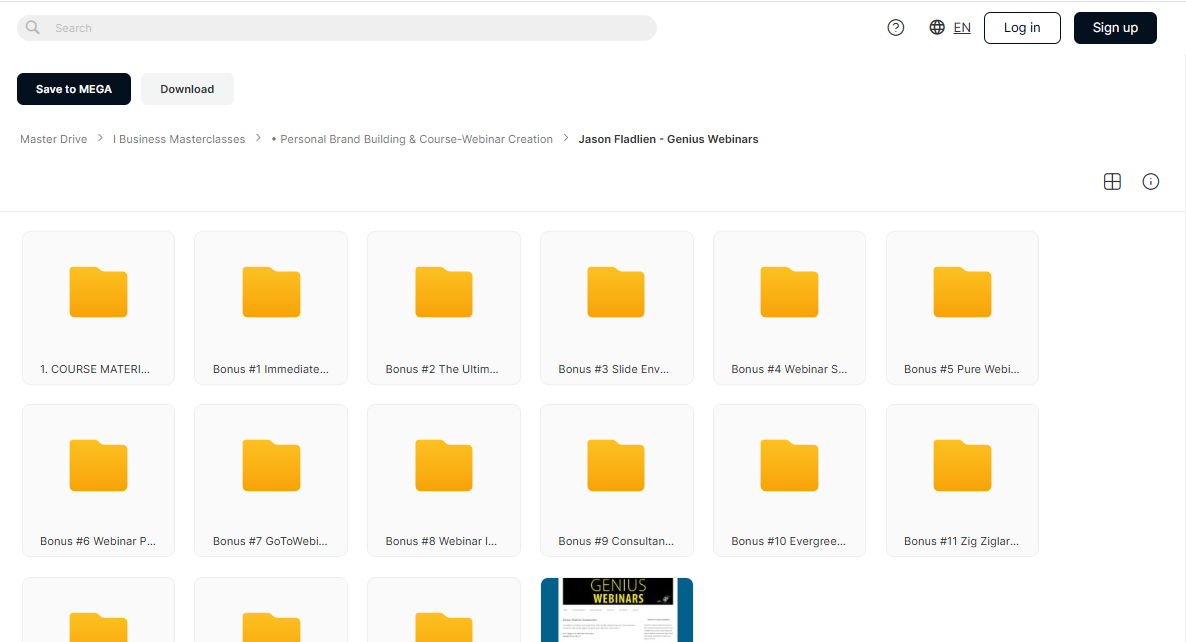Open Bonus #11 Zig Ziglar... folder icon
1186x642 pixels.
pos(962,465)
